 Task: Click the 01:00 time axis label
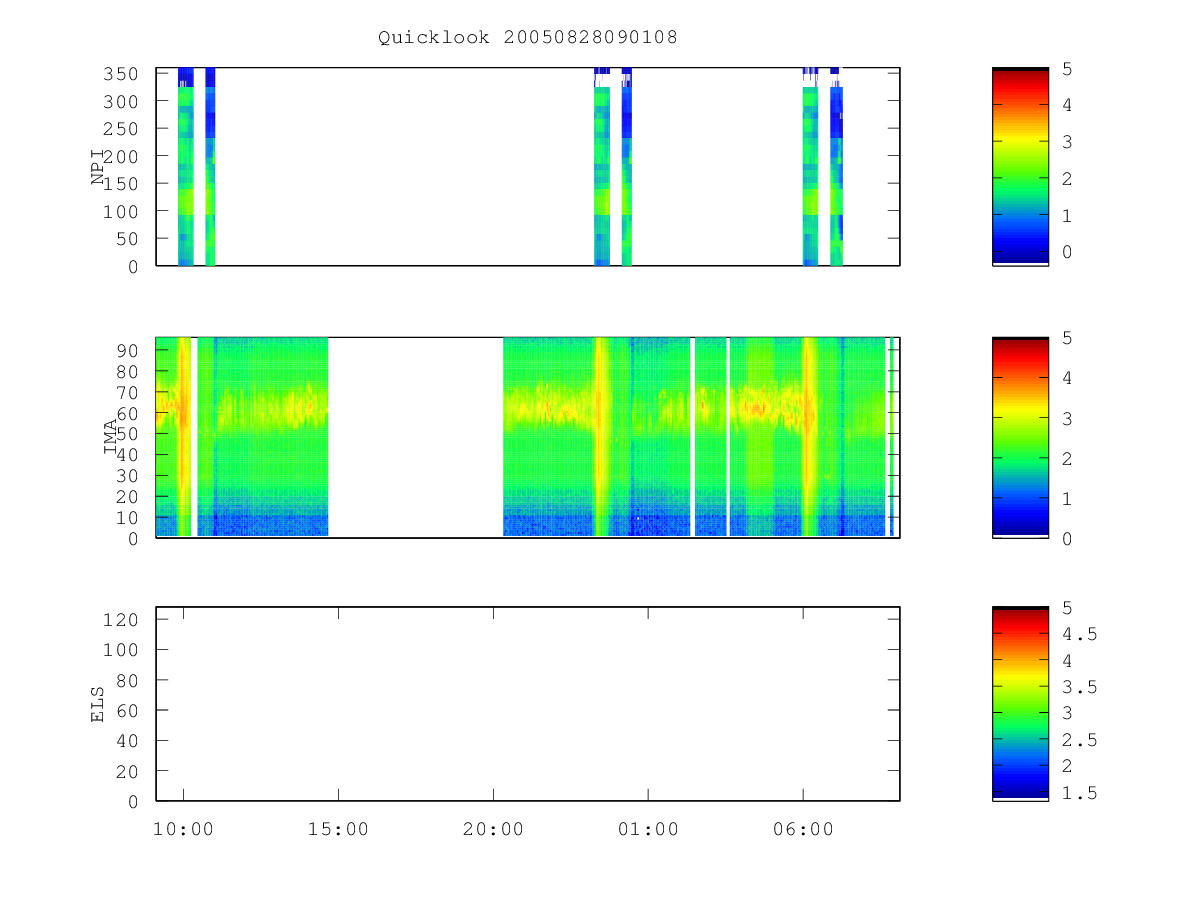click(x=648, y=829)
